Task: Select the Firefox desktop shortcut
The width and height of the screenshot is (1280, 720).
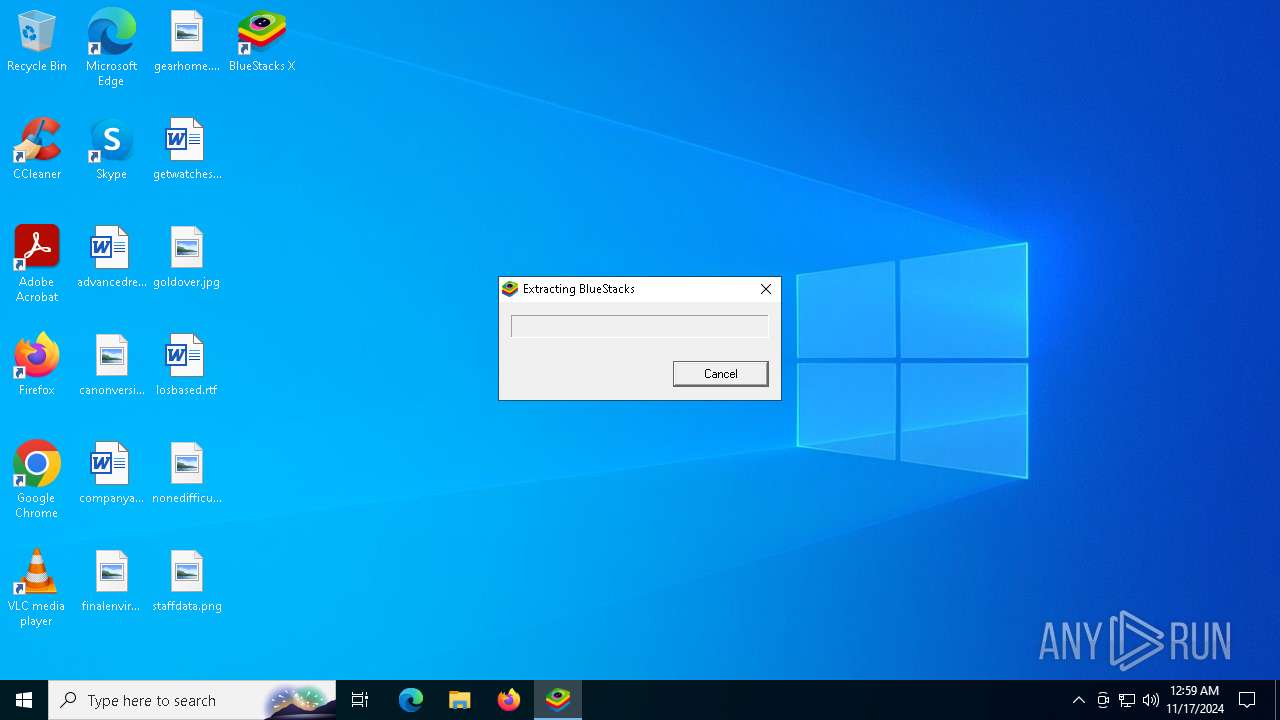Action: (x=37, y=366)
